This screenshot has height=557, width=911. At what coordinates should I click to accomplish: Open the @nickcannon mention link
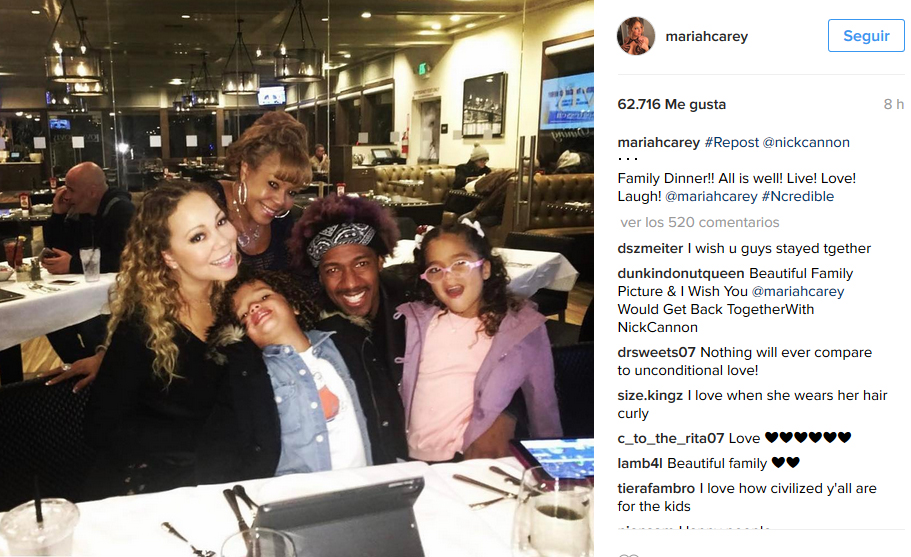coord(806,142)
